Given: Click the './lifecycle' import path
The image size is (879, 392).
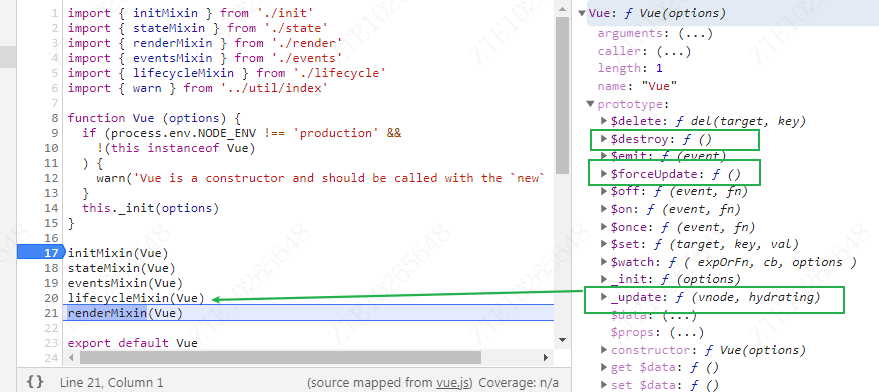Looking at the screenshot, I should tap(339, 73).
